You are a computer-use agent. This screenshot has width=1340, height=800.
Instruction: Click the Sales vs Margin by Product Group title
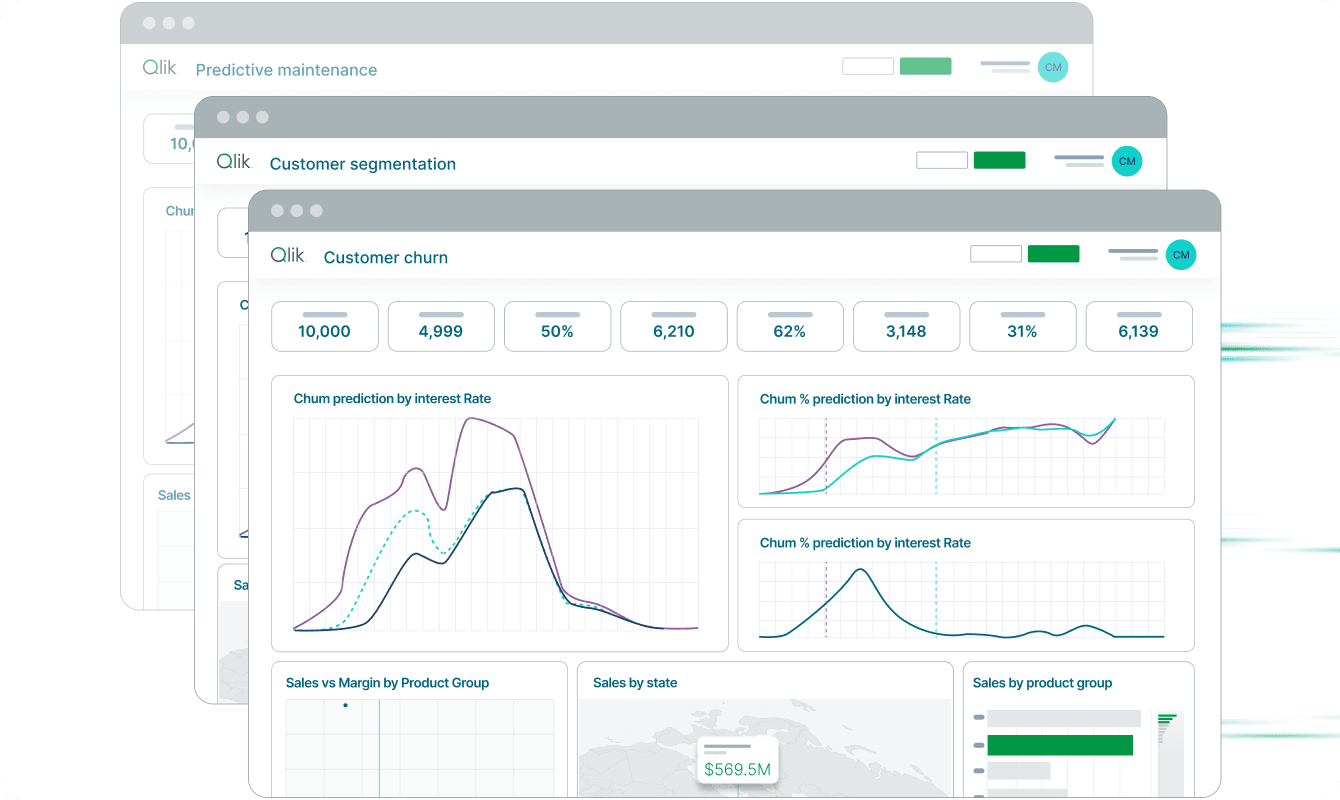pos(387,683)
